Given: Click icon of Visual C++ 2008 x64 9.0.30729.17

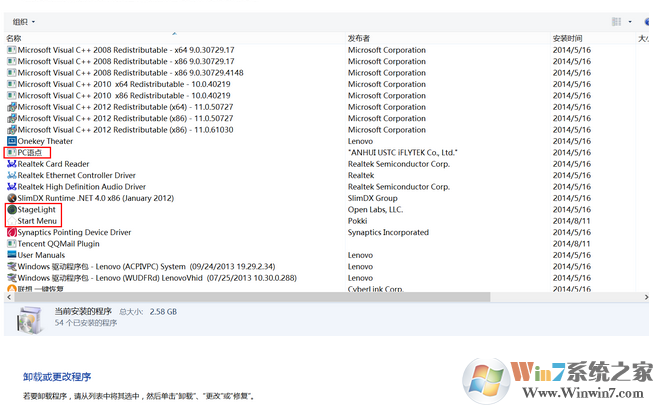Looking at the screenshot, I should [12, 50].
